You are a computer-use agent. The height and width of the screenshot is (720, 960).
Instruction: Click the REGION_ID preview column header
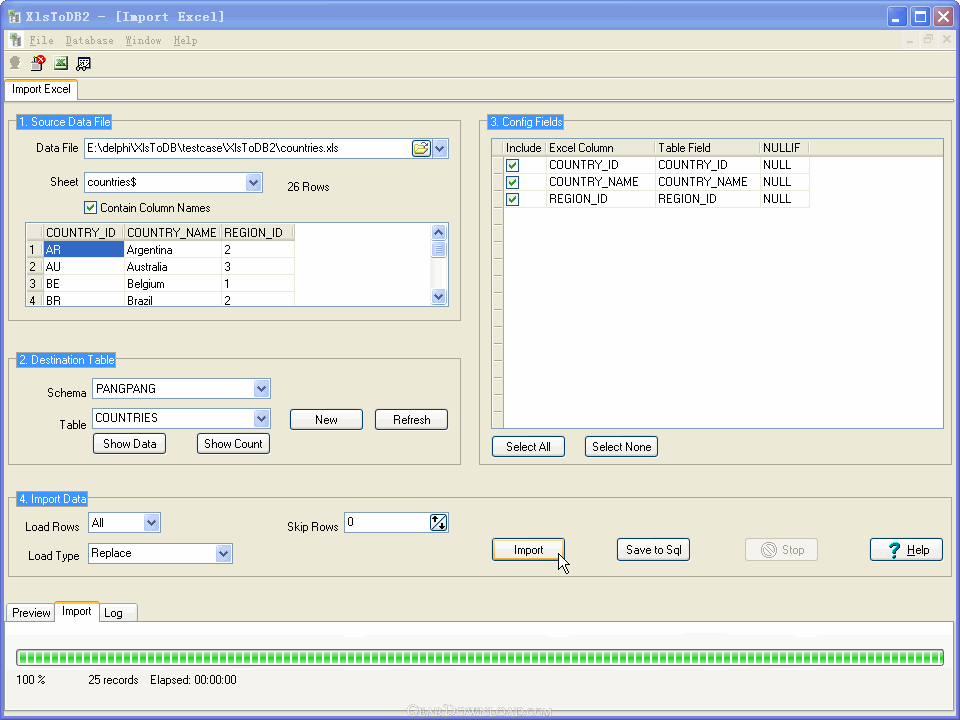pos(258,233)
